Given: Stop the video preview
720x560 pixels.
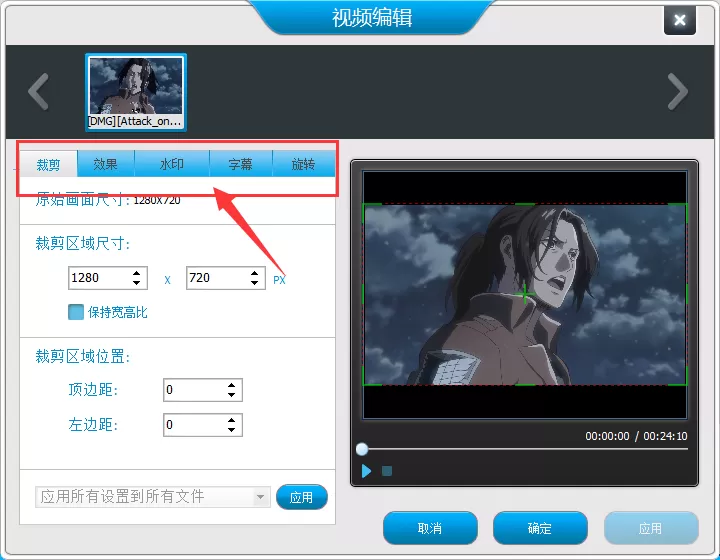Looking at the screenshot, I should click(x=387, y=471).
